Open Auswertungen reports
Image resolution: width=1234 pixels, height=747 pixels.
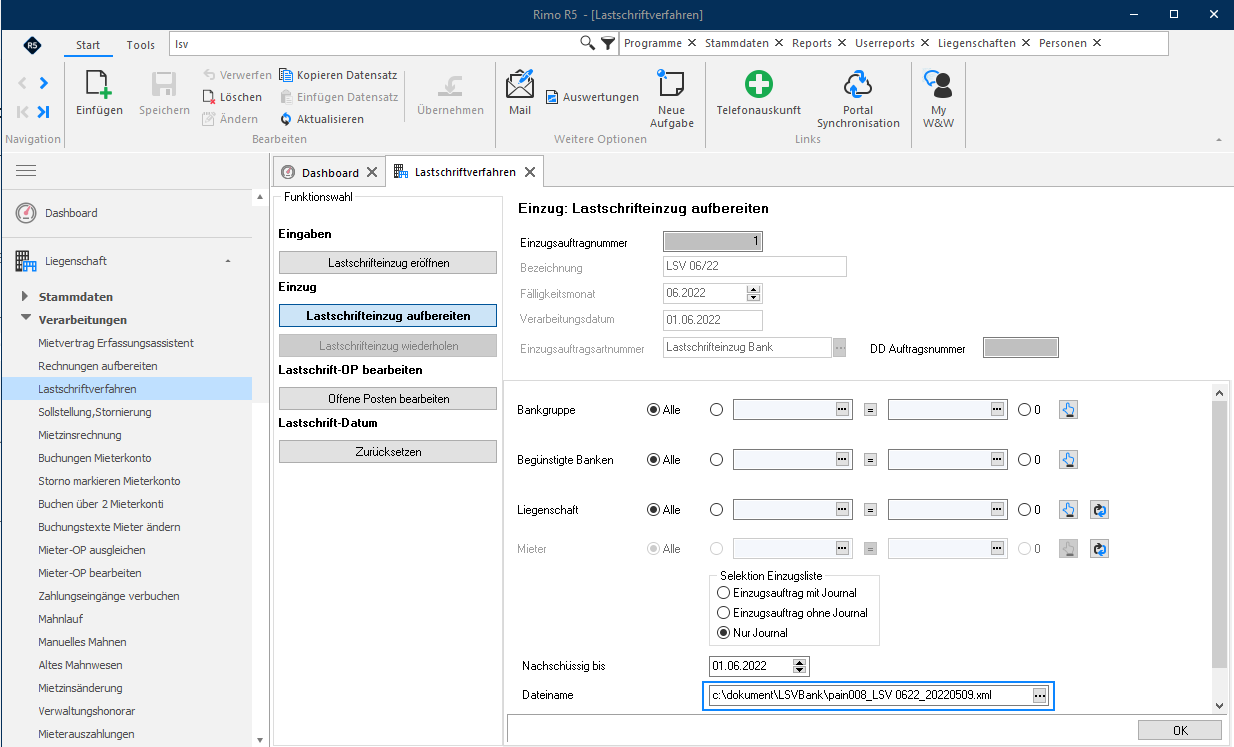592,97
